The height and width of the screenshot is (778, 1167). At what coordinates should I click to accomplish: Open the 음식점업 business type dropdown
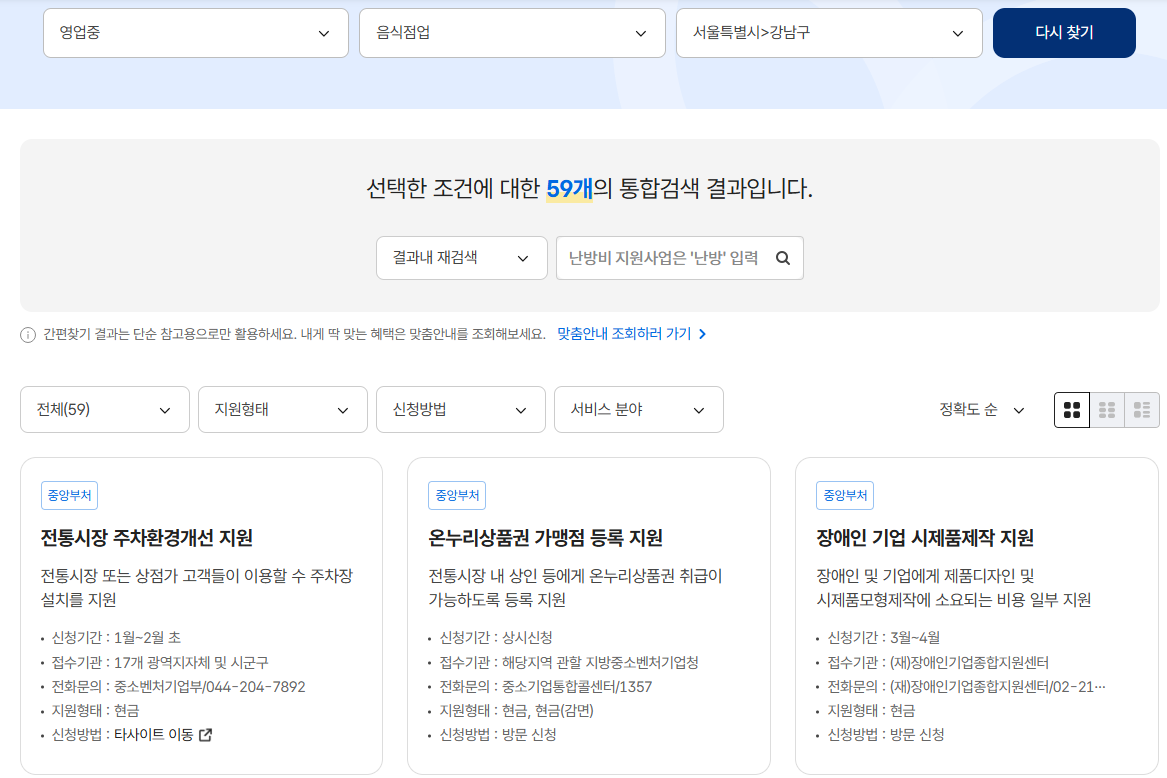click(x=512, y=33)
